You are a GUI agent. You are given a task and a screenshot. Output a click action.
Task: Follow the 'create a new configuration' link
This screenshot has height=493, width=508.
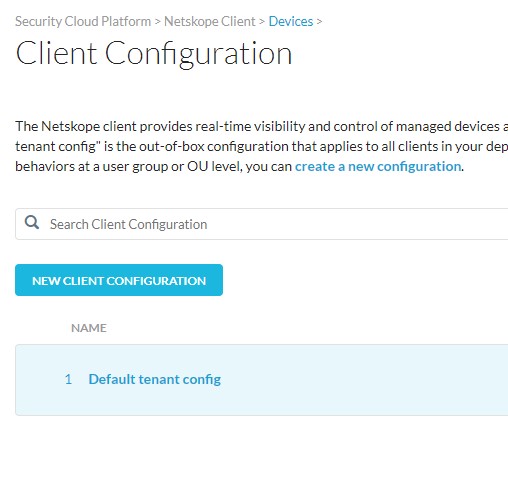[x=378, y=166]
